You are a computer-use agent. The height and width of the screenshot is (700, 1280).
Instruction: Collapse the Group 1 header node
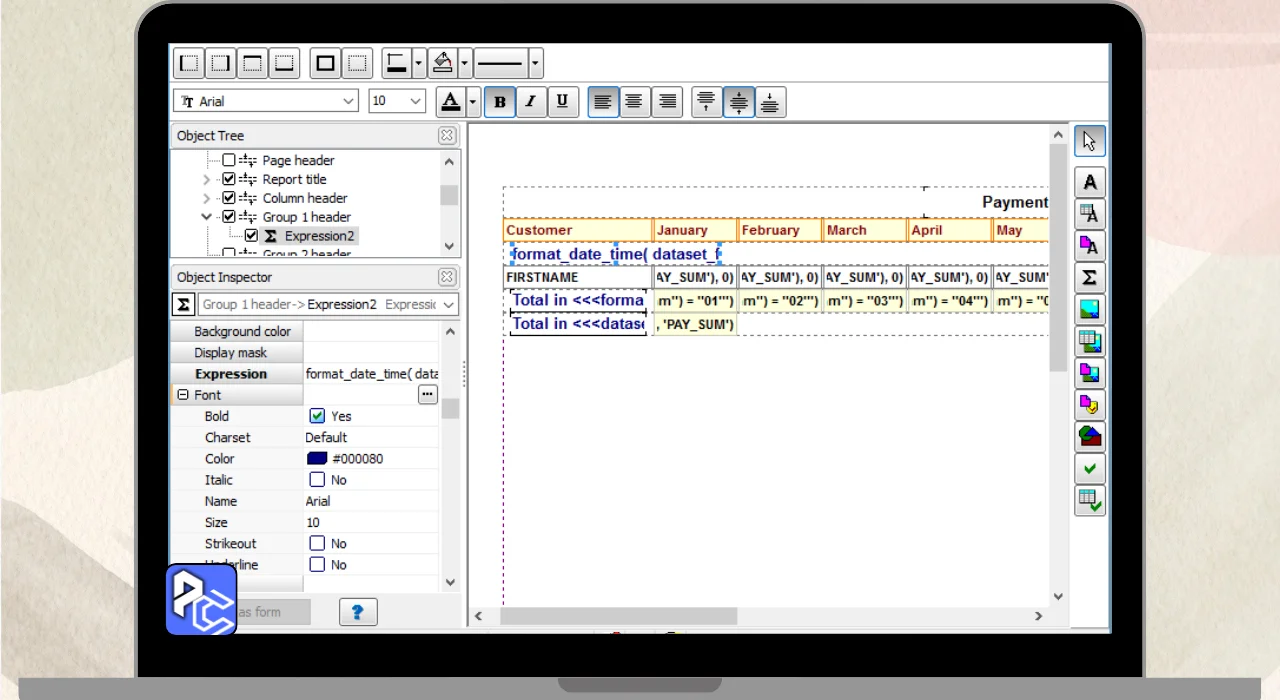(x=207, y=217)
